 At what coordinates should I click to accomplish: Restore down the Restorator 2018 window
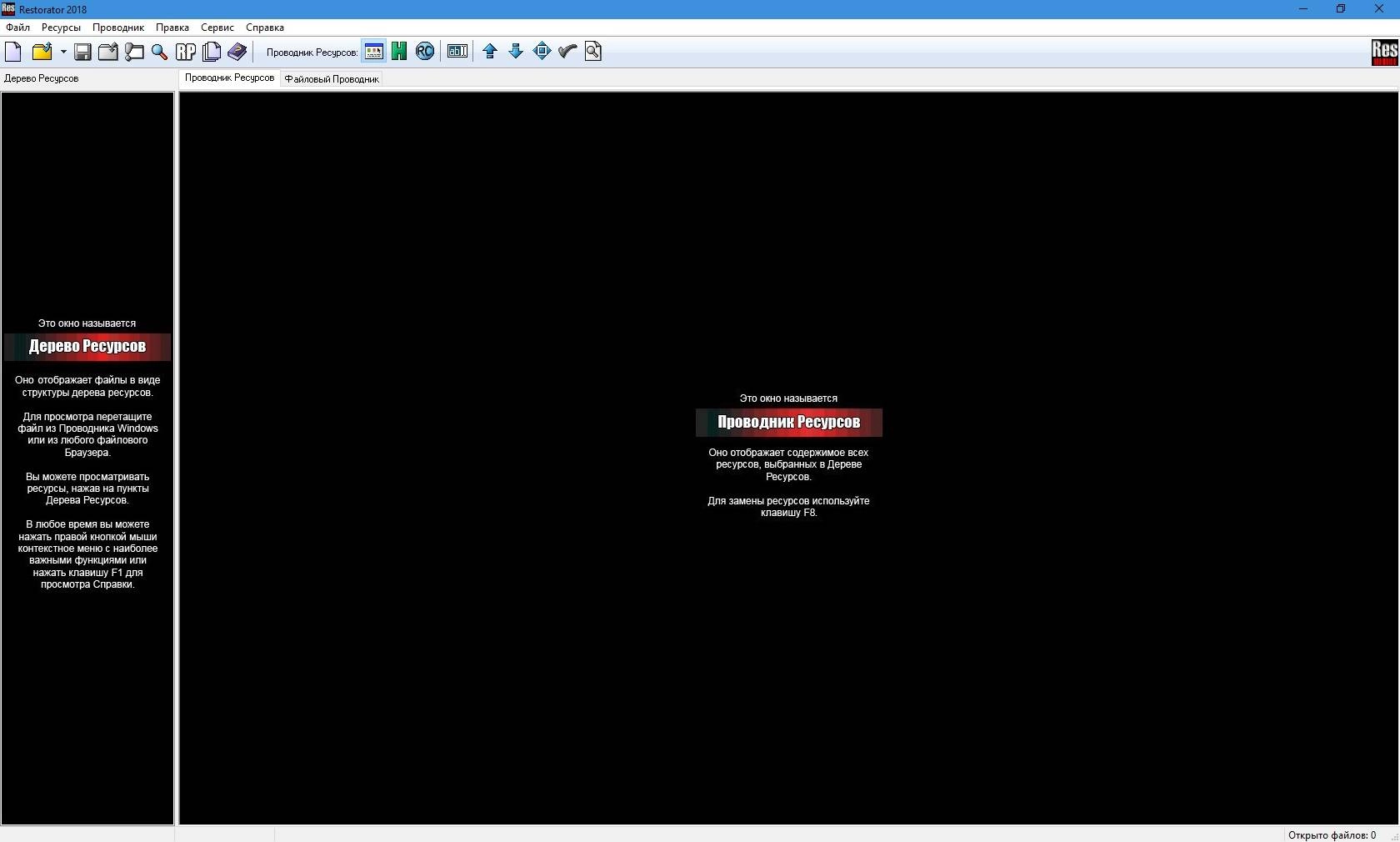tap(1341, 9)
